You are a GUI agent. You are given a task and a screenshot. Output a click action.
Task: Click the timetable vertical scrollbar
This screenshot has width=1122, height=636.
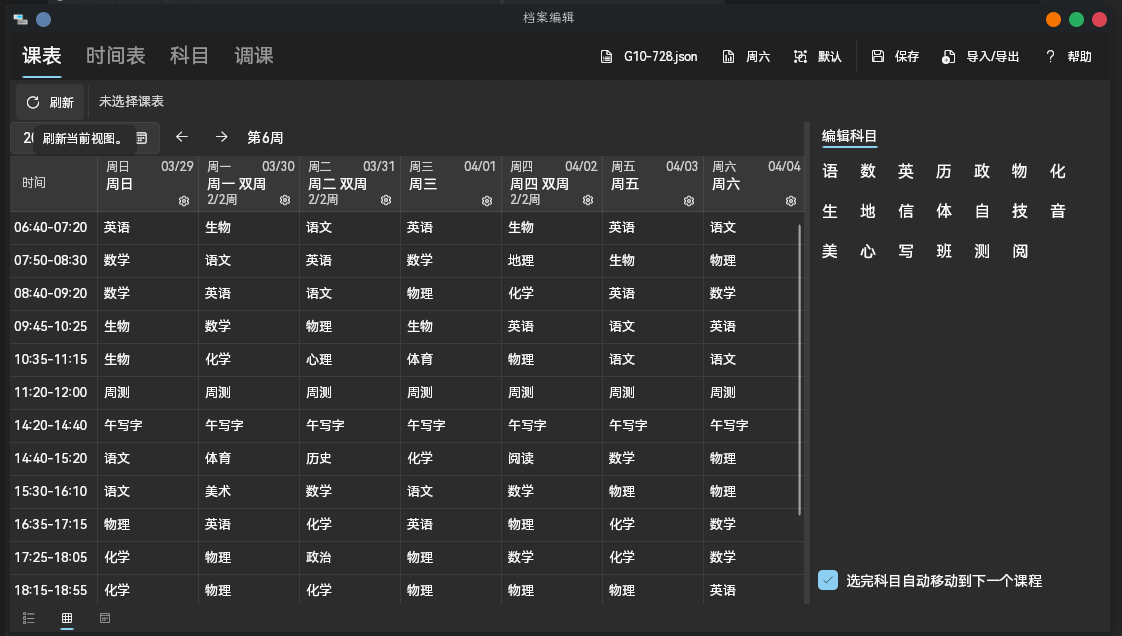click(x=799, y=370)
